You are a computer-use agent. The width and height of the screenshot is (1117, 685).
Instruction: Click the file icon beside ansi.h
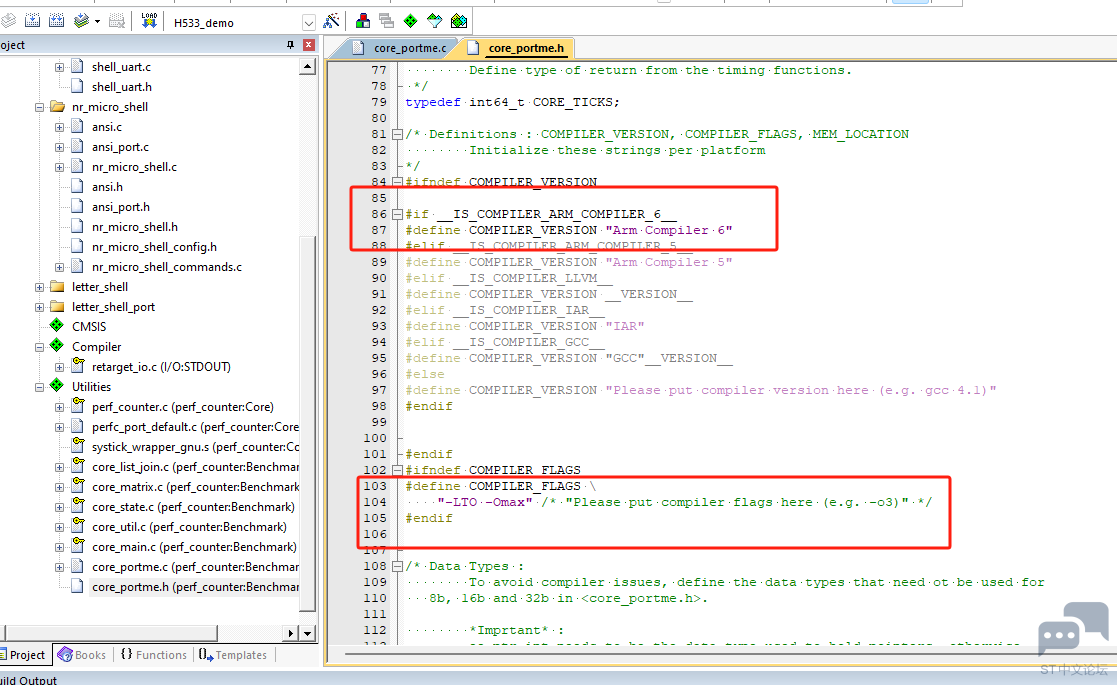coord(78,186)
